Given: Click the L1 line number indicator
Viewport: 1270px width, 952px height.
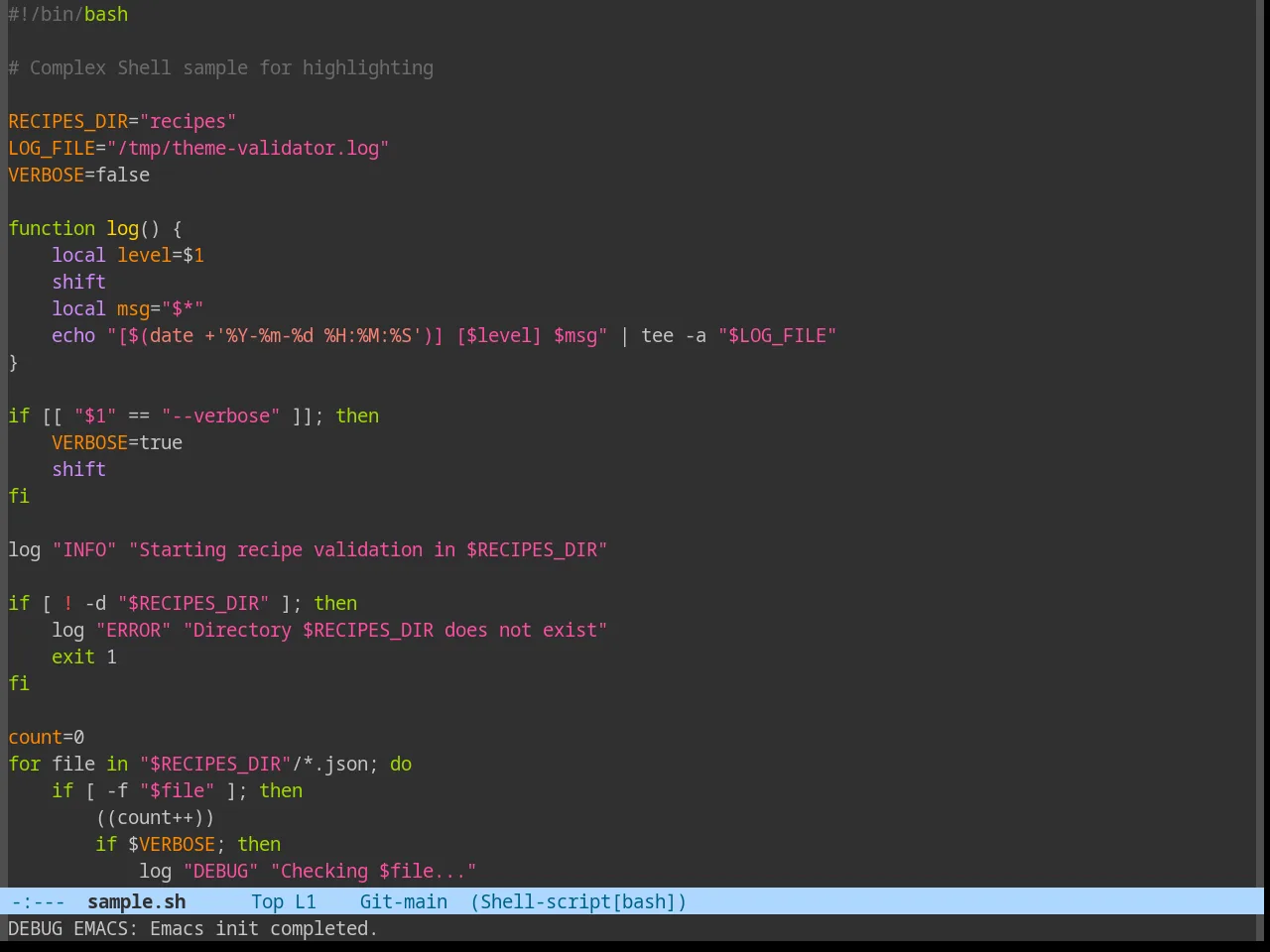Looking at the screenshot, I should click(x=306, y=901).
